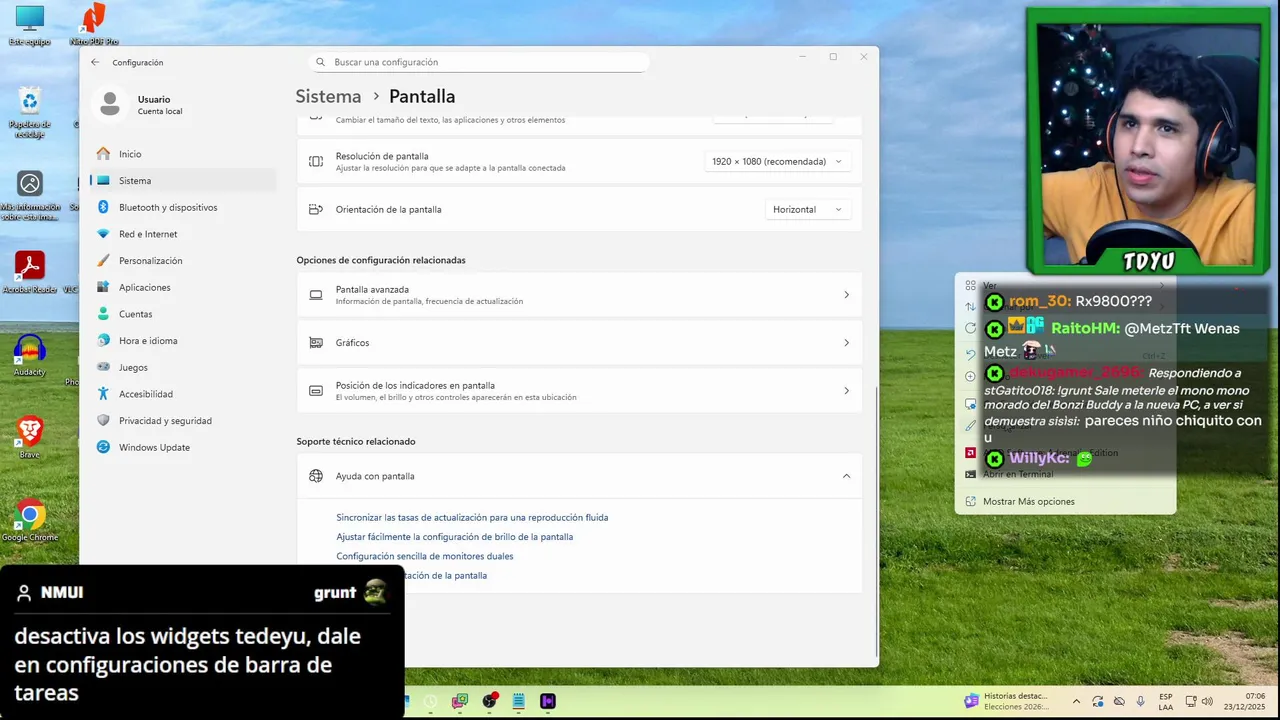
Task: Open OBS Studio from the taskbar
Action: [490, 701]
